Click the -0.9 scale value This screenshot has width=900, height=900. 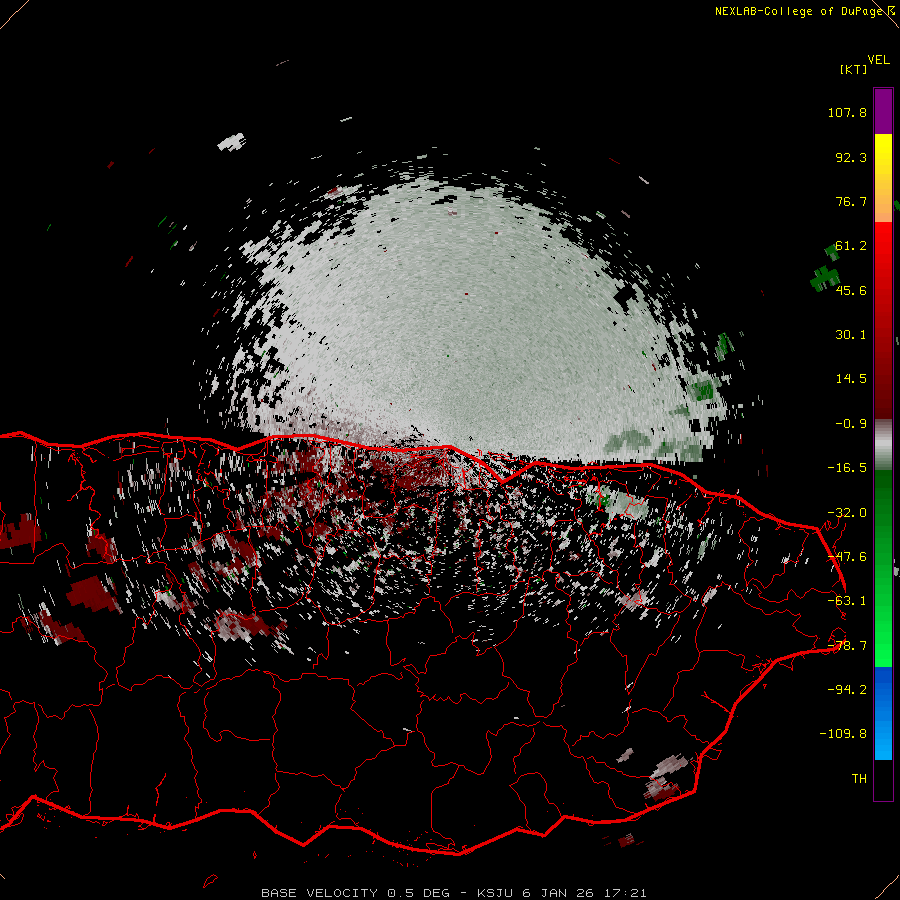coord(851,424)
